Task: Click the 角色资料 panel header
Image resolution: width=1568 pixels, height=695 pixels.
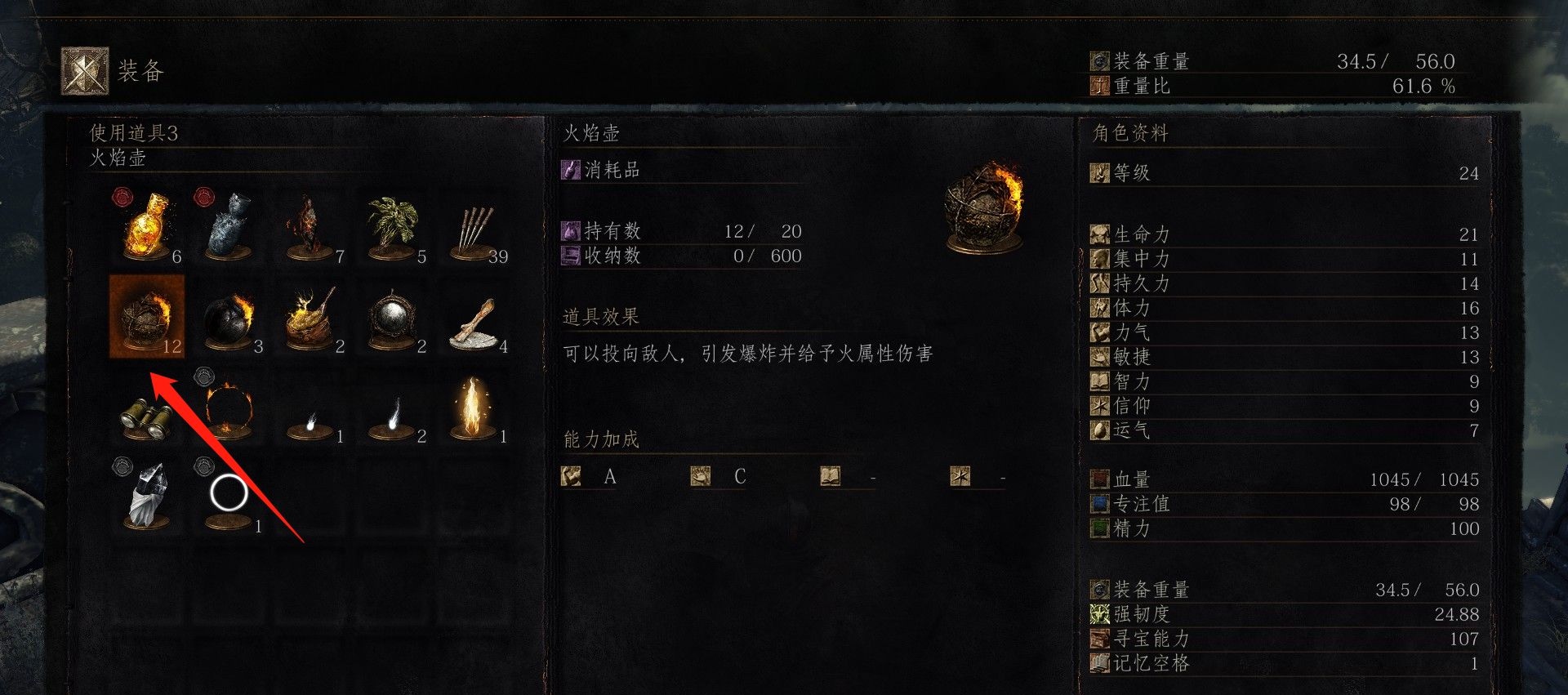Action: pyautogui.click(x=1130, y=133)
